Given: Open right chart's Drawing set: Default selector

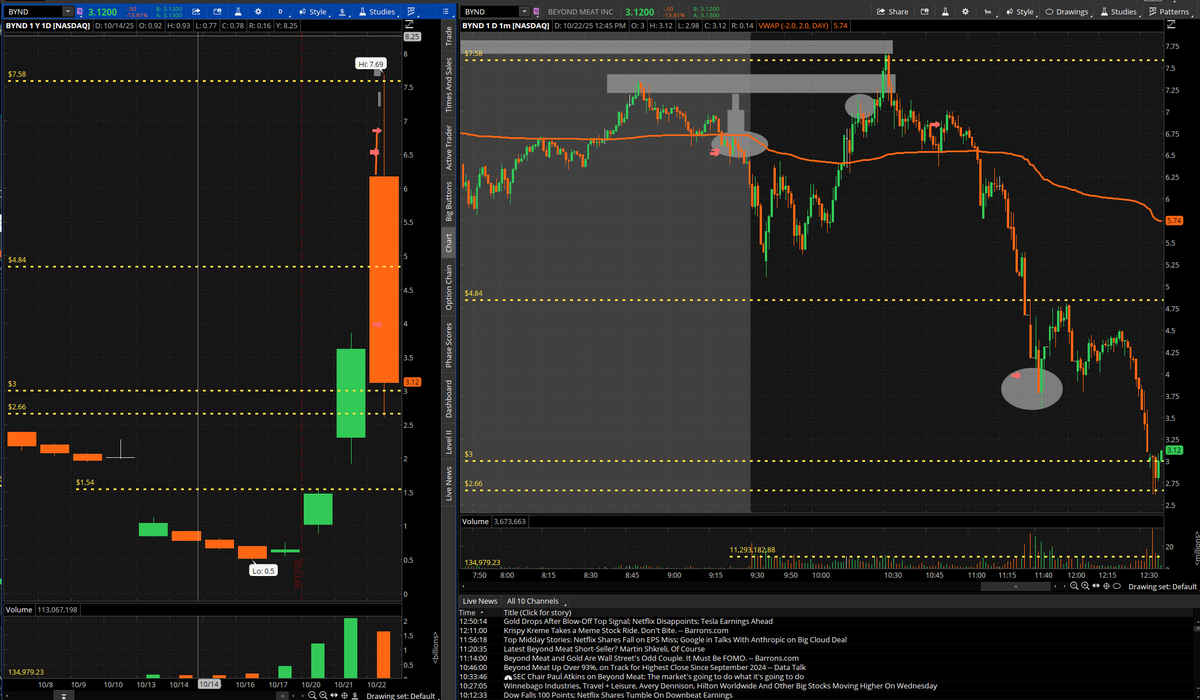Looking at the screenshot, I should pos(1163,587).
